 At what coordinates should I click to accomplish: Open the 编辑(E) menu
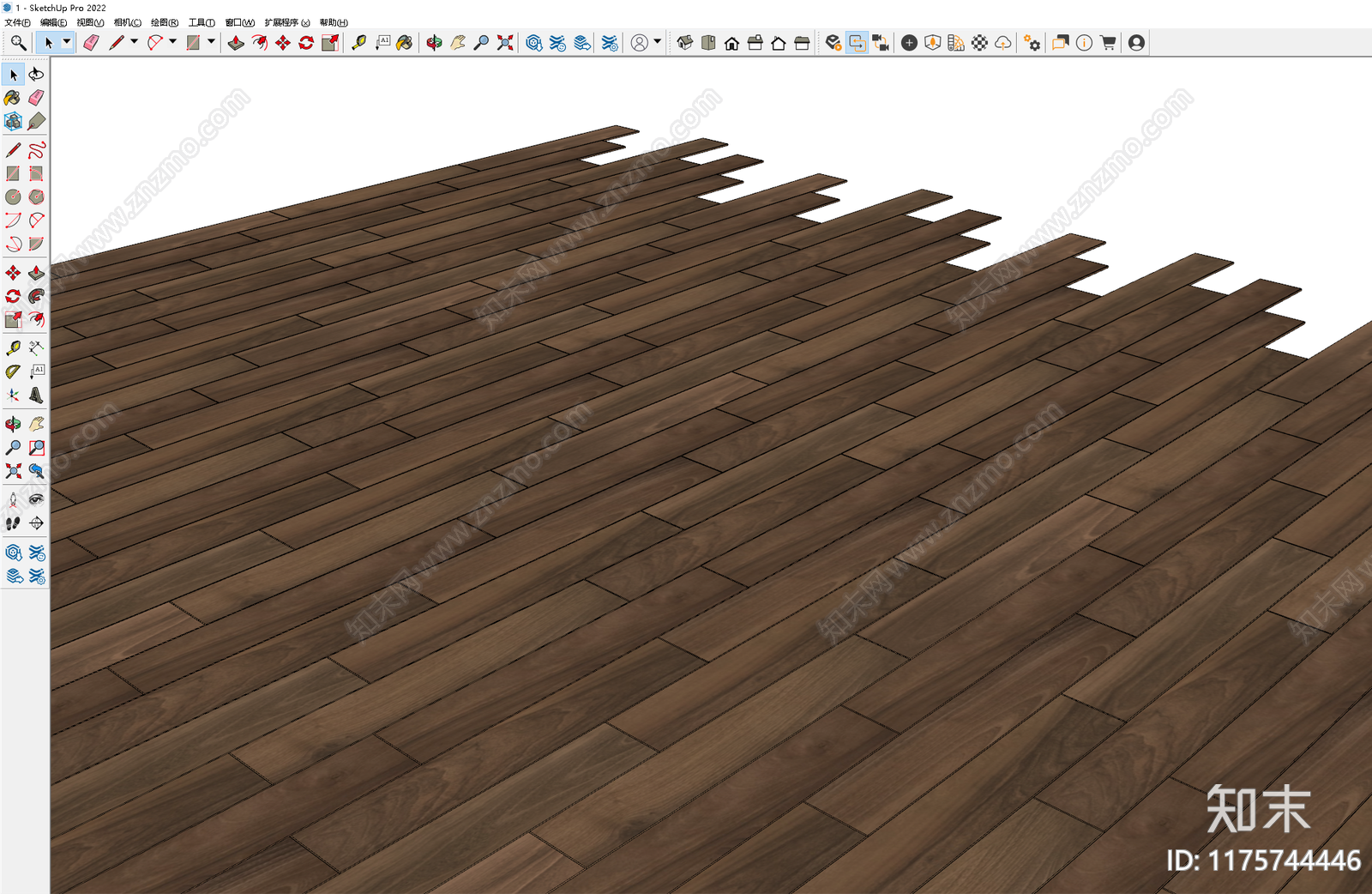tap(53, 22)
